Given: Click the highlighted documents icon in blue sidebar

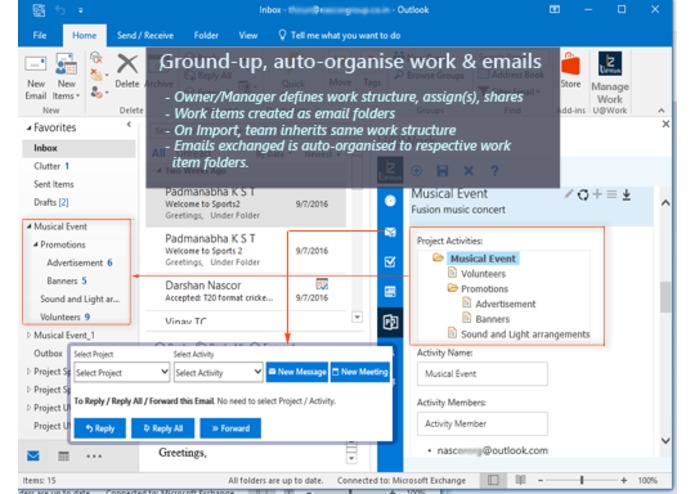Looking at the screenshot, I should click(x=390, y=322).
